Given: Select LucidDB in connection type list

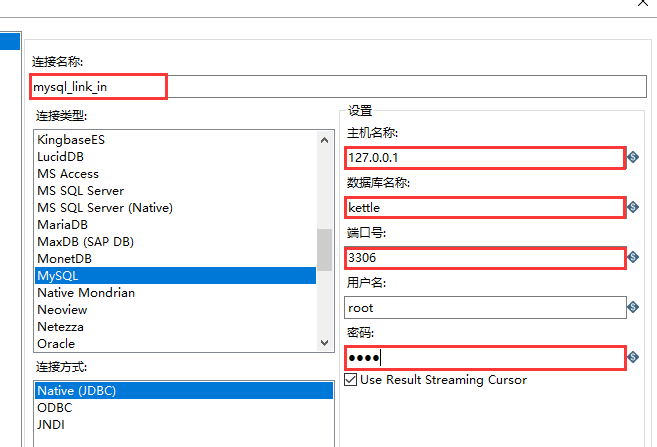Looking at the screenshot, I should tap(176, 157).
